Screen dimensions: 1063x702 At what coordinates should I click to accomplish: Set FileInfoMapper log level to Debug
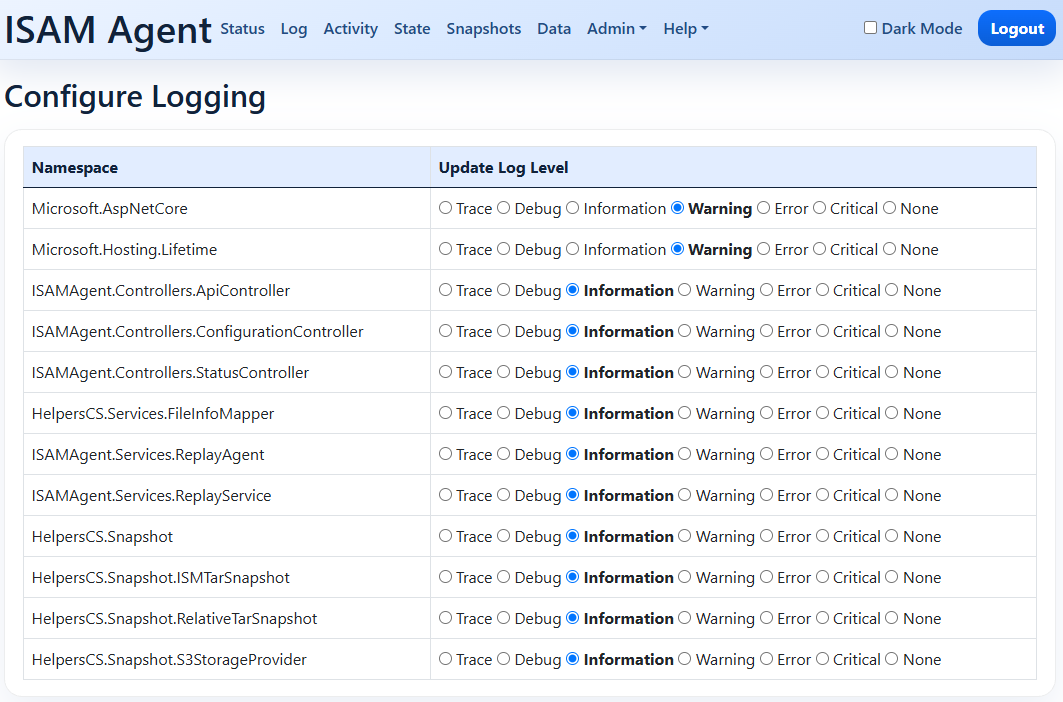(x=504, y=413)
